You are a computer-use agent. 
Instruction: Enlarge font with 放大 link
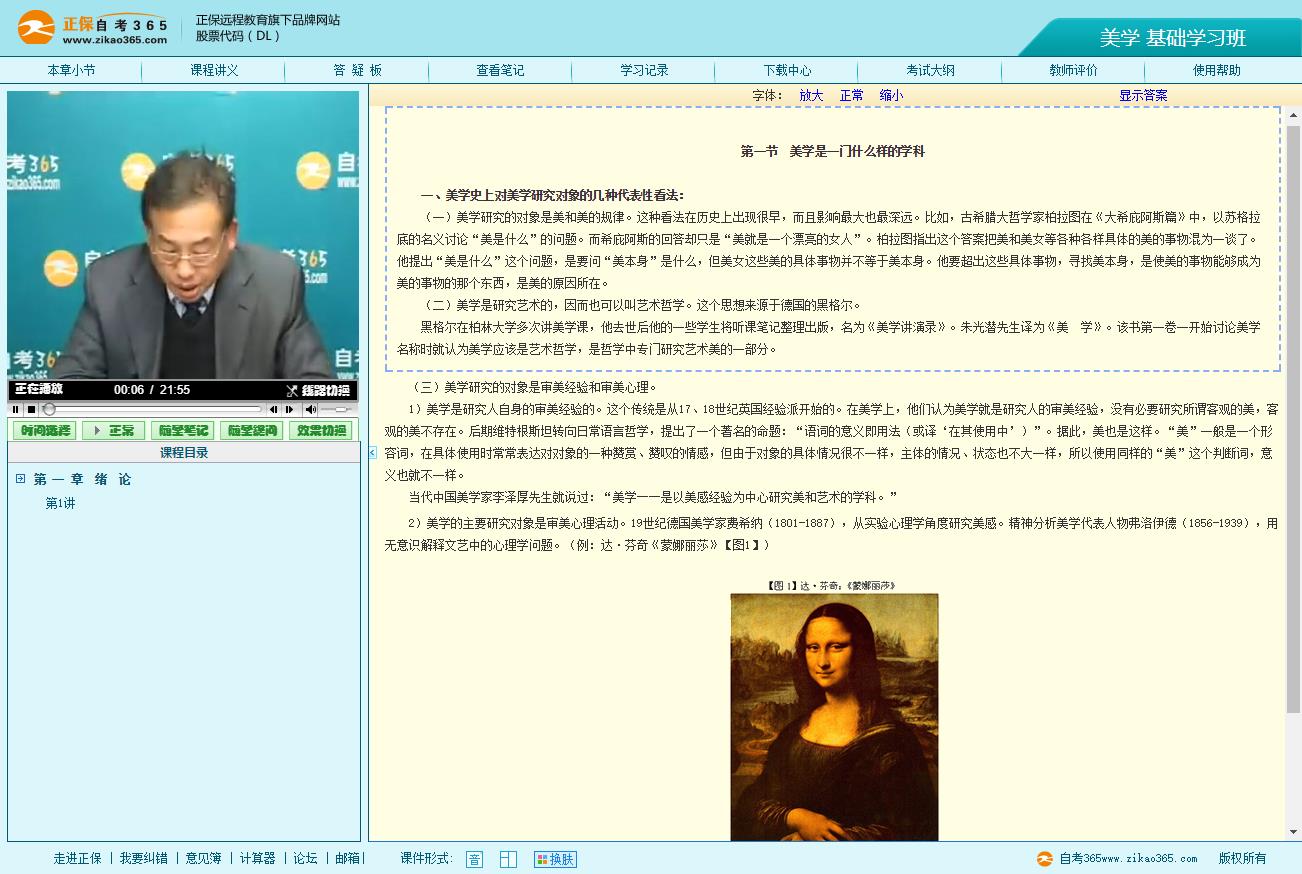coord(811,95)
